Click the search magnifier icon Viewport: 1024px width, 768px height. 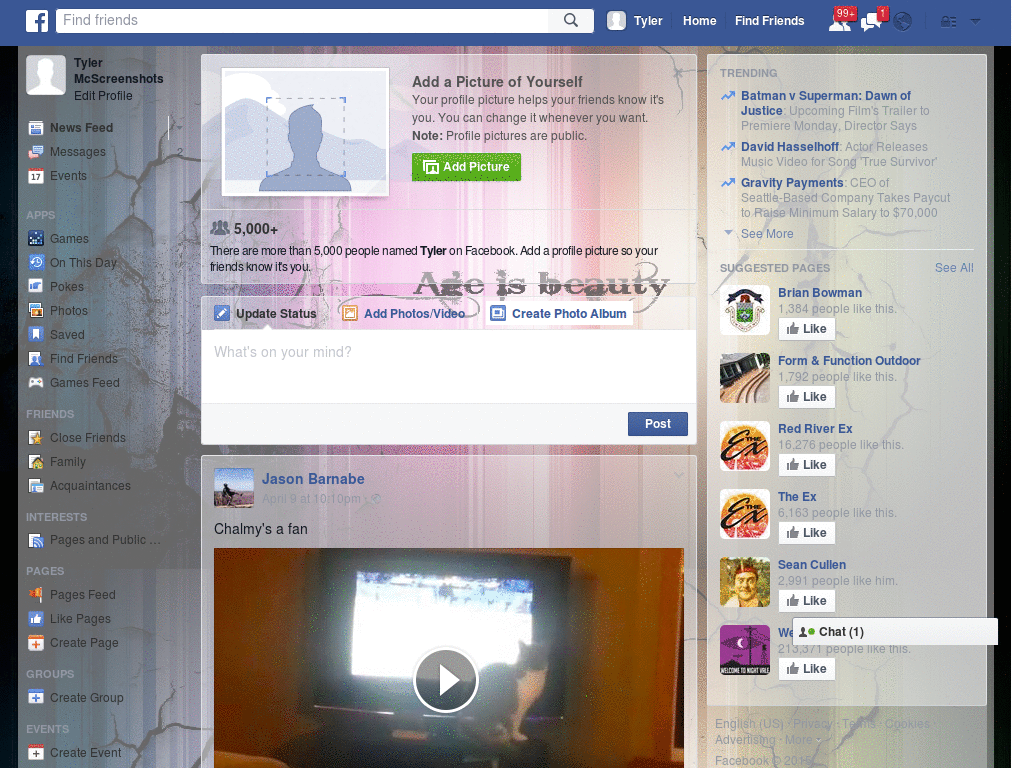[x=571, y=20]
